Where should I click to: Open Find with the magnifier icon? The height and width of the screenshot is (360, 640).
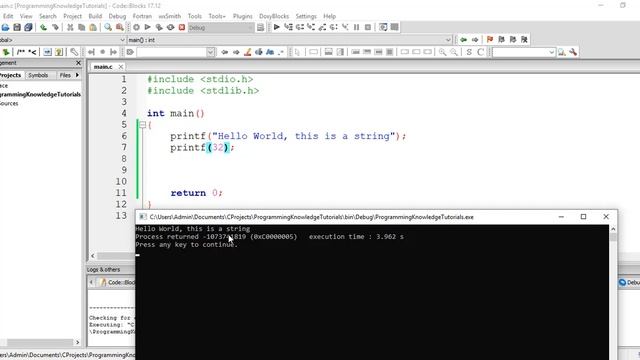(x=108, y=27)
